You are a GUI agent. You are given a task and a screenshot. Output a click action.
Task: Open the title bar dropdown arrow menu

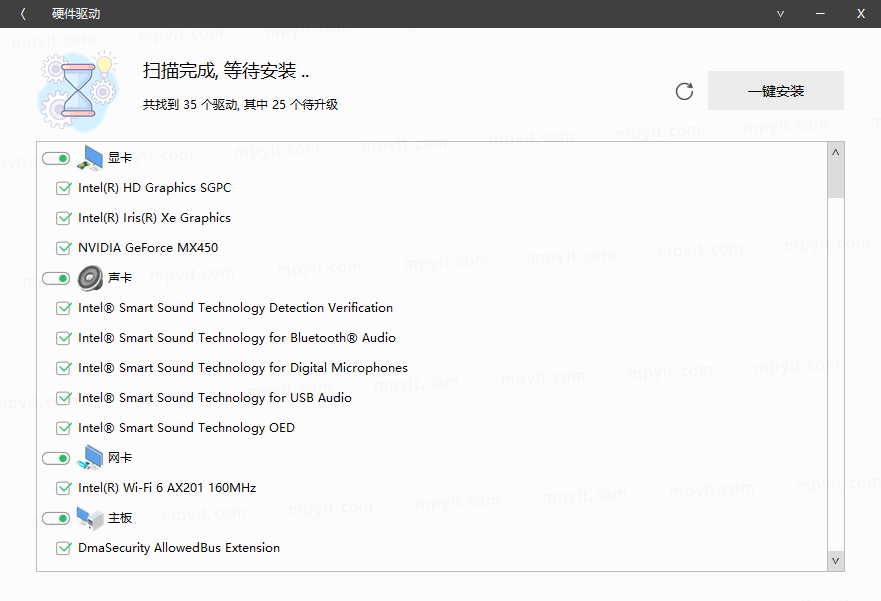(x=780, y=14)
